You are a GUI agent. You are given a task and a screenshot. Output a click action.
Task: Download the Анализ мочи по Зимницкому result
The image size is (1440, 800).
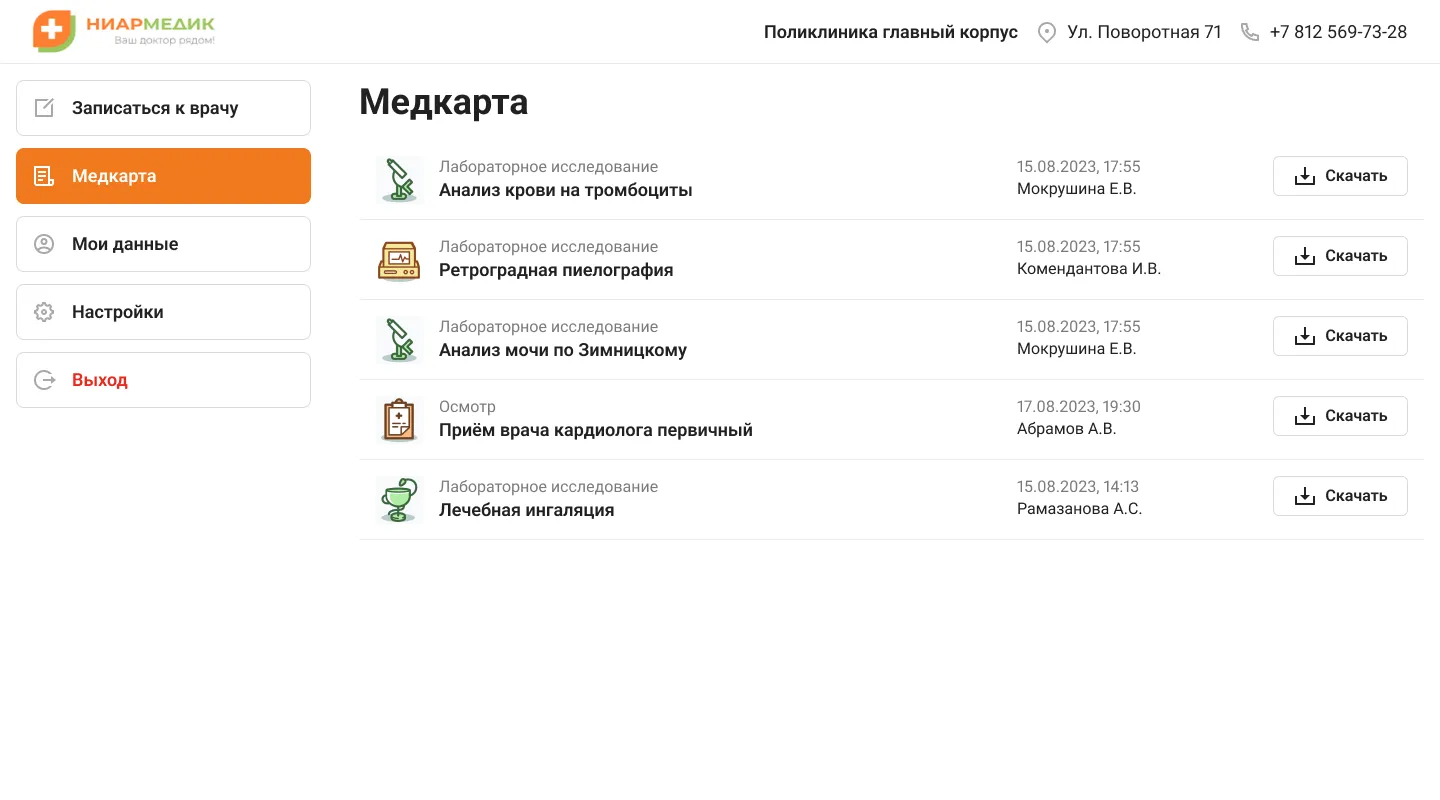click(x=1340, y=336)
